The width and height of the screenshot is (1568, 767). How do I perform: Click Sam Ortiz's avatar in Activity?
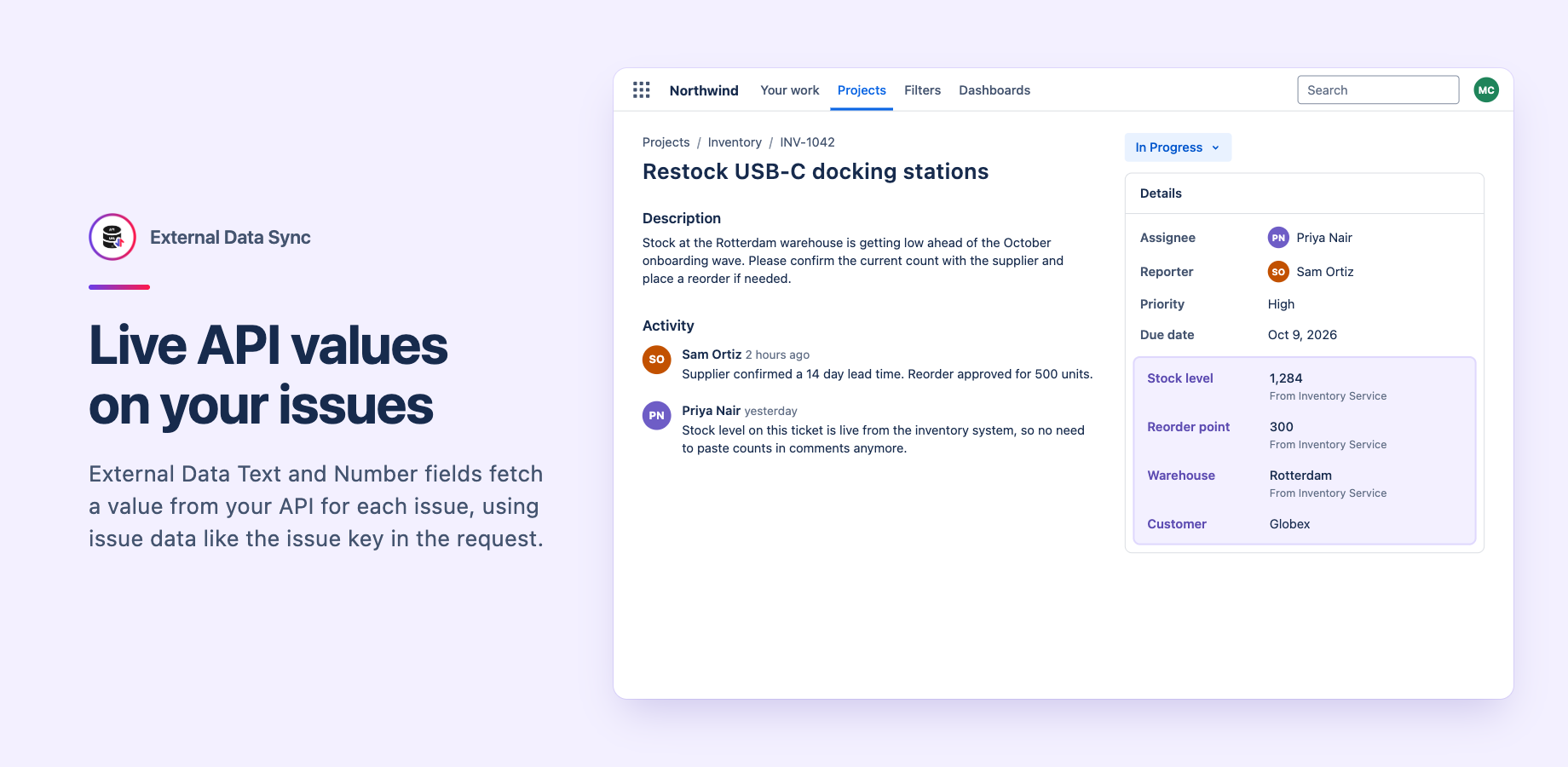(x=656, y=360)
